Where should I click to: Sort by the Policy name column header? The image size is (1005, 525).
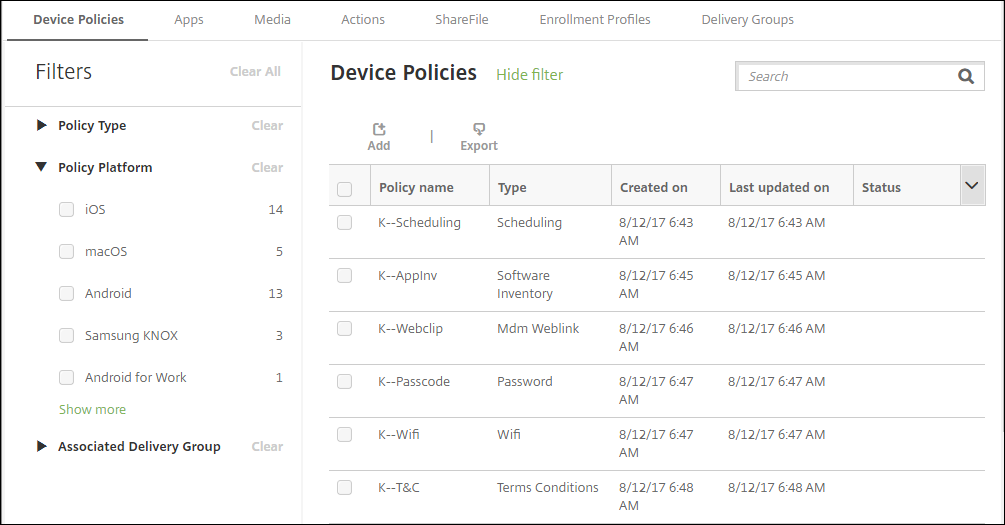pyautogui.click(x=416, y=187)
